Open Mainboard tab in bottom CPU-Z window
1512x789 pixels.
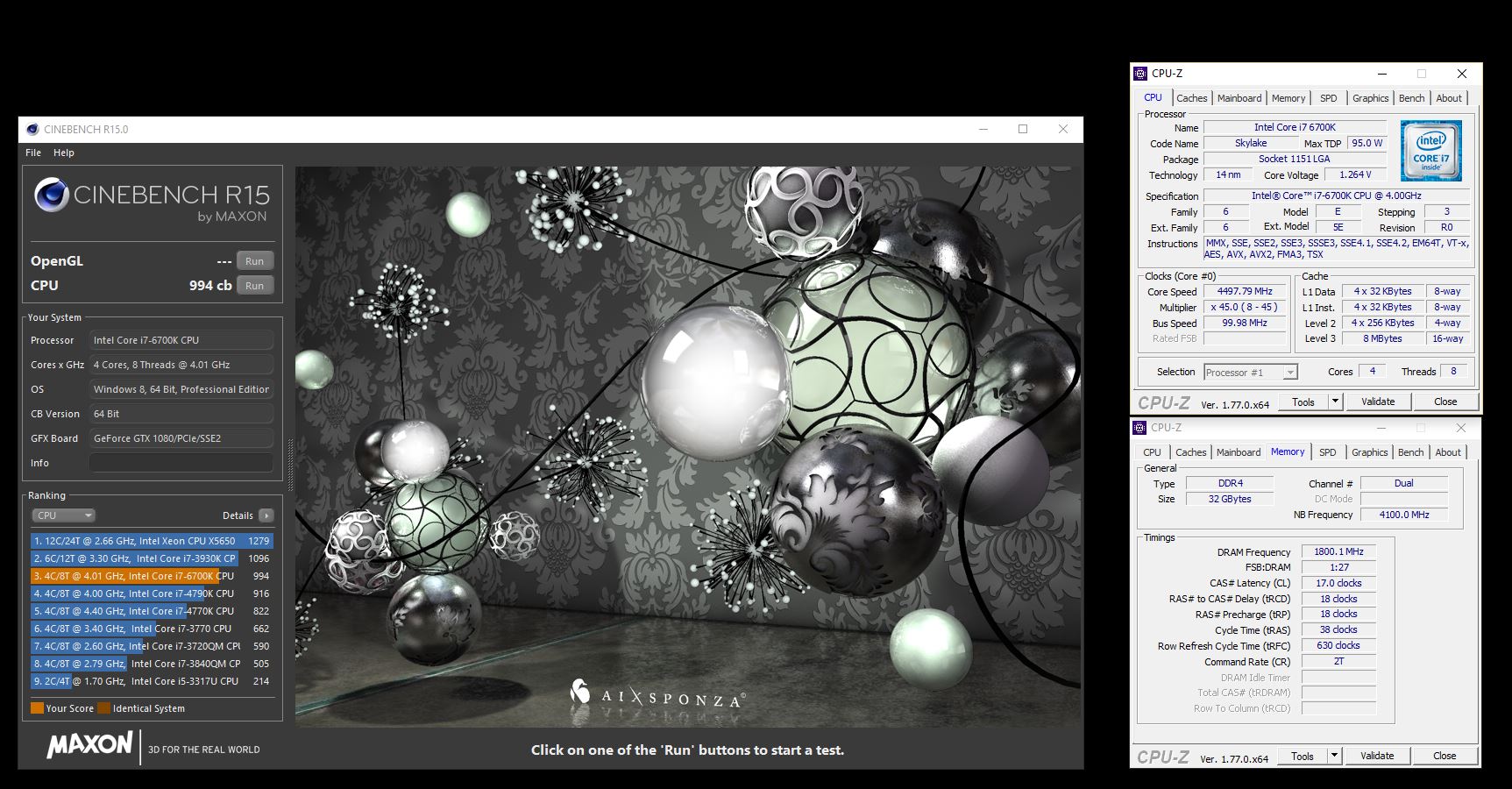[x=1239, y=452]
